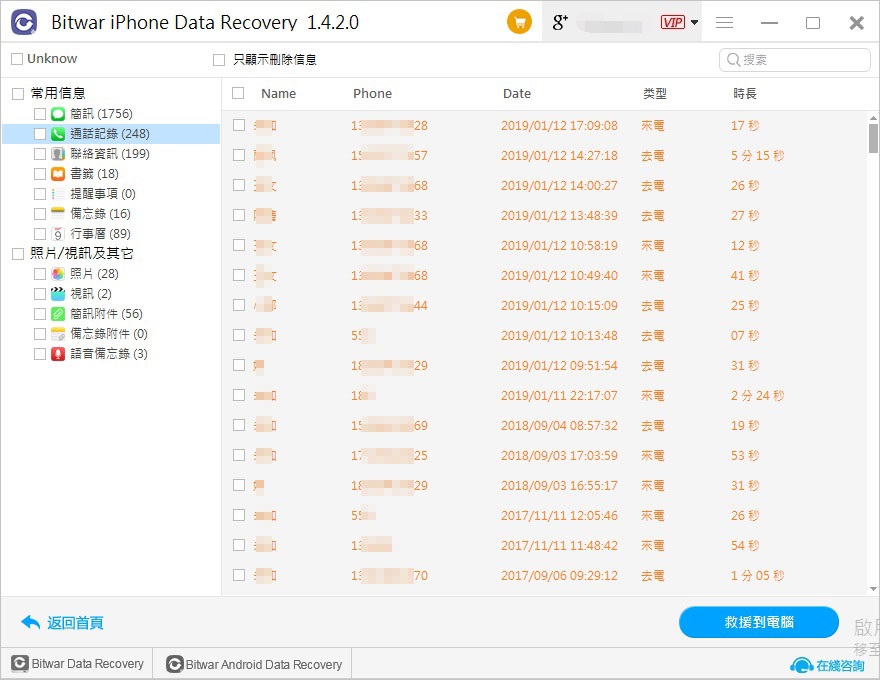Click the 搜索 search input field
The width and height of the screenshot is (880, 680).
click(x=795, y=59)
